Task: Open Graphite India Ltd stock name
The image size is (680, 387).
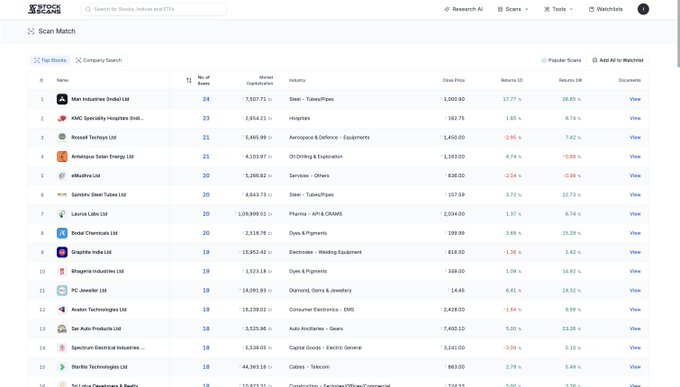Action: [91, 252]
